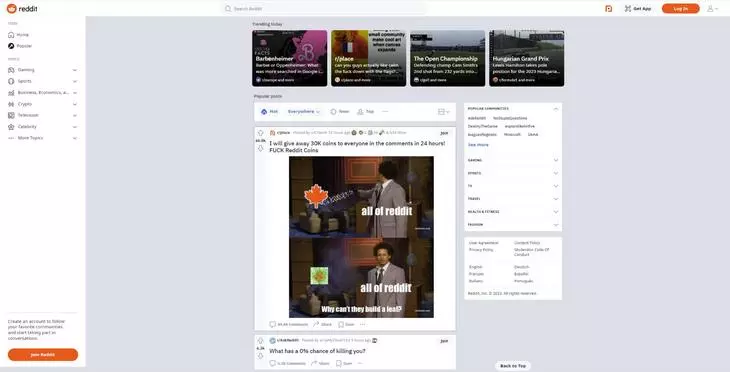The width and height of the screenshot is (730, 372).
Task: Sort posts by New
Action: coord(340,112)
